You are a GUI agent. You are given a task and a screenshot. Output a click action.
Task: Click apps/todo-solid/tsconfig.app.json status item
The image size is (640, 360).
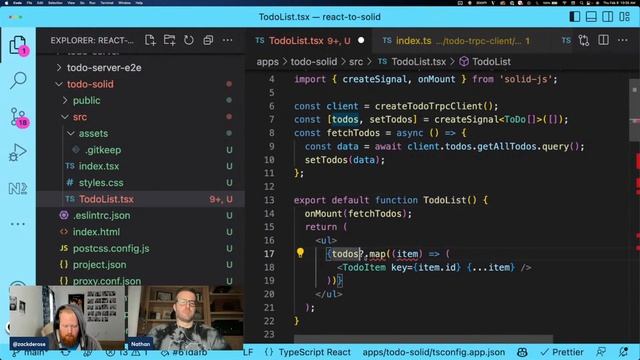click(433, 352)
